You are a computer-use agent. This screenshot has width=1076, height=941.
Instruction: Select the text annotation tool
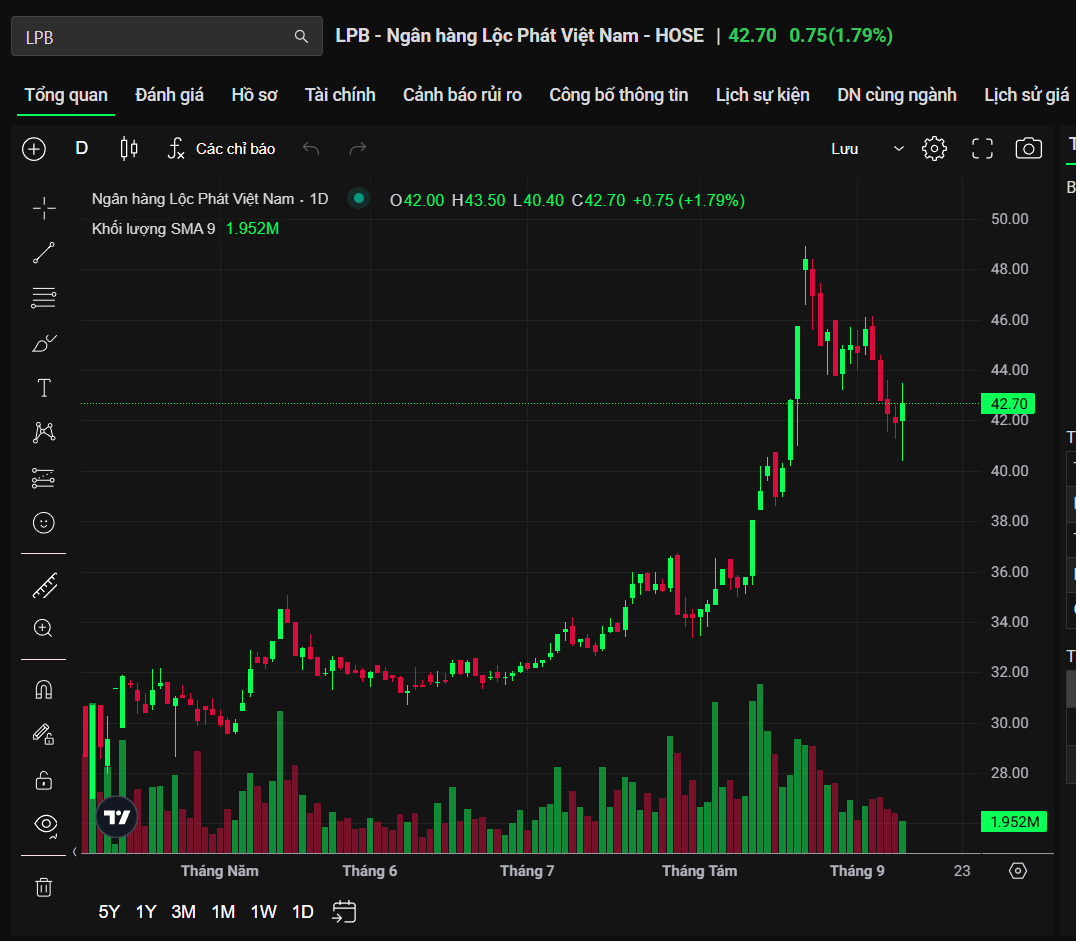(x=44, y=388)
